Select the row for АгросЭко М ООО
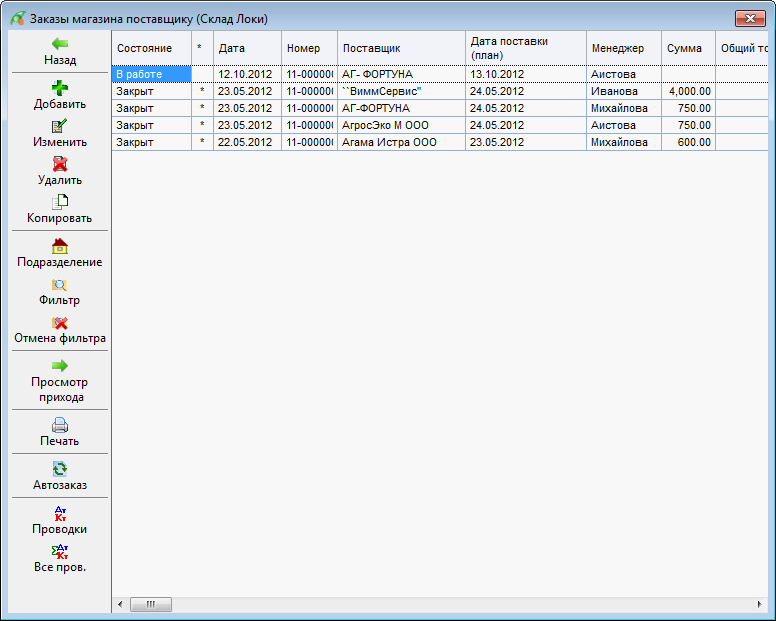Image resolution: width=776 pixels, height=621 pixels. [400, 125]
